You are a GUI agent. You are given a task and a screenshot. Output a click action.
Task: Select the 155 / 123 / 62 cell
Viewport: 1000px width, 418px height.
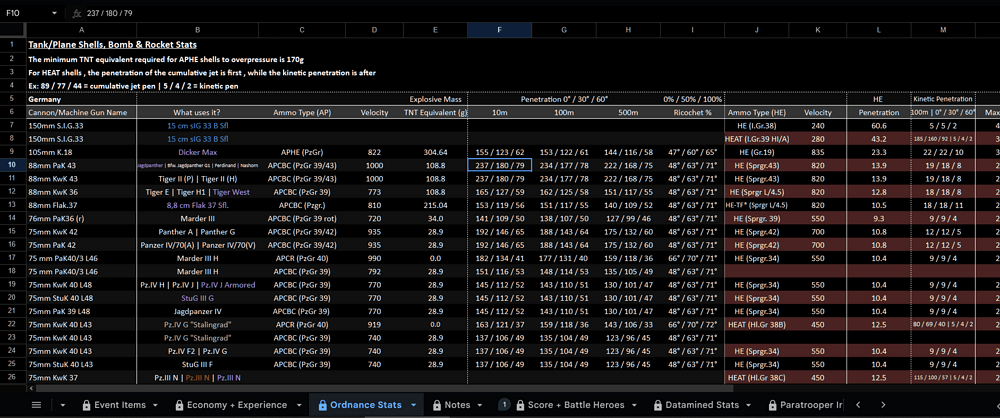[499, 153]
